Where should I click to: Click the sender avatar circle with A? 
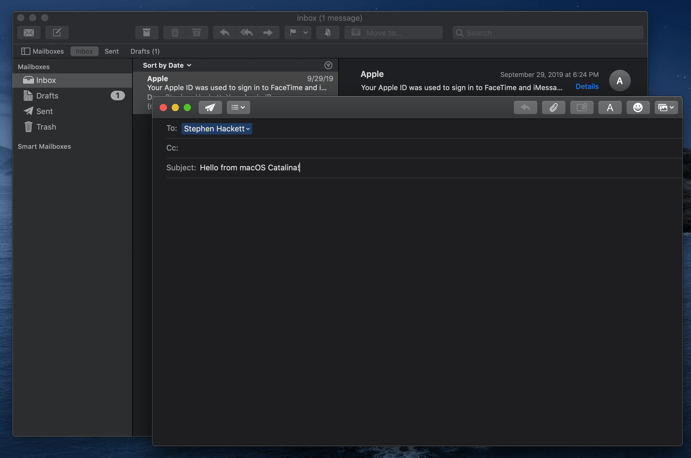pos(620,81)
